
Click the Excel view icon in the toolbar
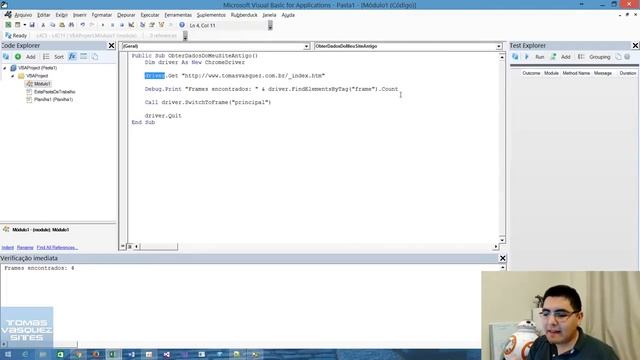[8, 25]
